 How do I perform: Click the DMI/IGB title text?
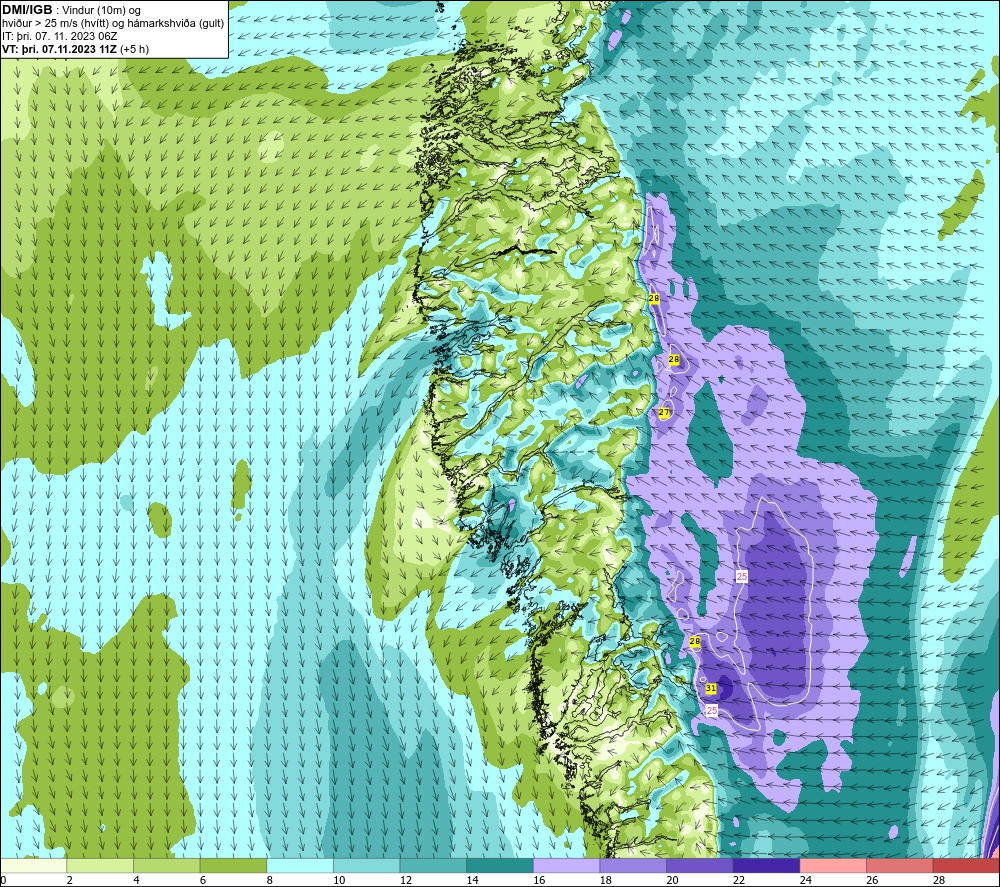point(27,10)
